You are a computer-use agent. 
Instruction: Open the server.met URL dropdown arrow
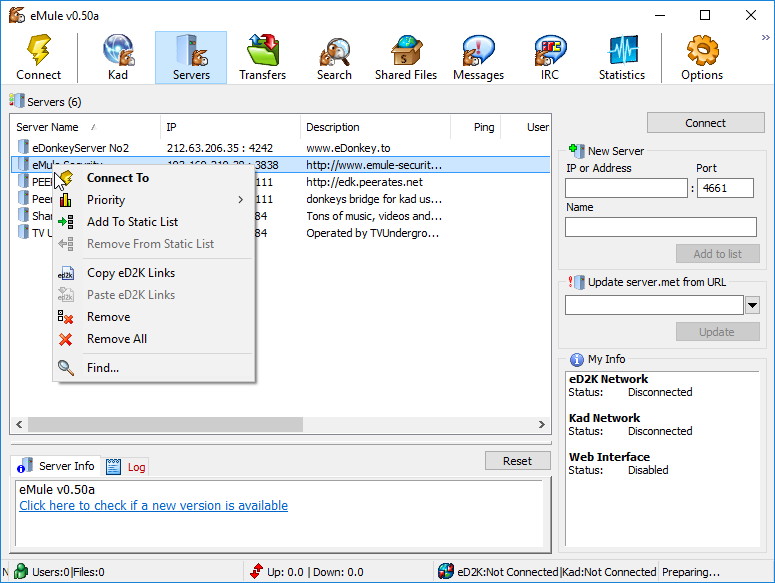pos(752,305)
